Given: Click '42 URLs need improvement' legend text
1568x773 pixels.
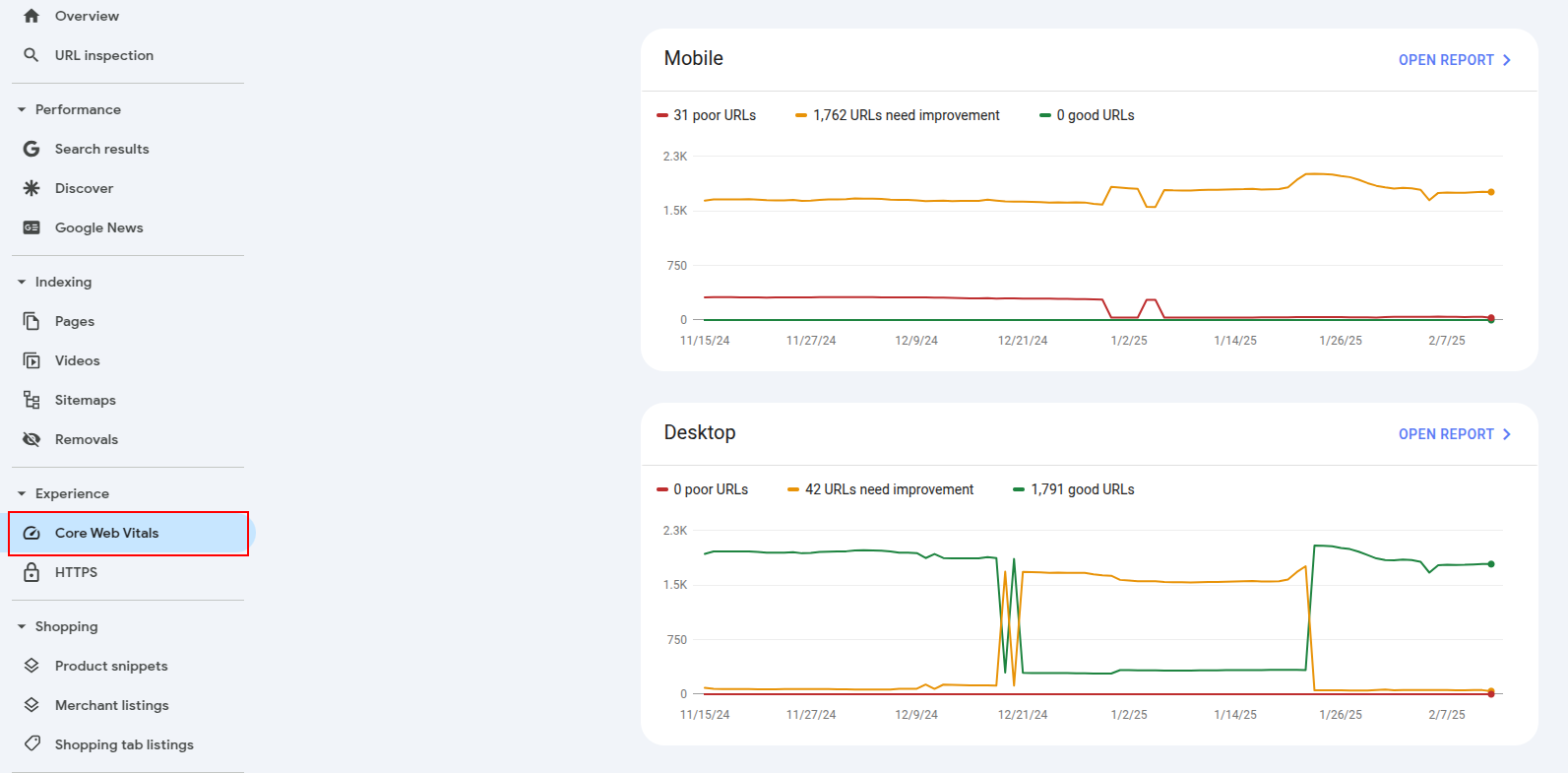Looking at the screenshot, I should point(890,489).
